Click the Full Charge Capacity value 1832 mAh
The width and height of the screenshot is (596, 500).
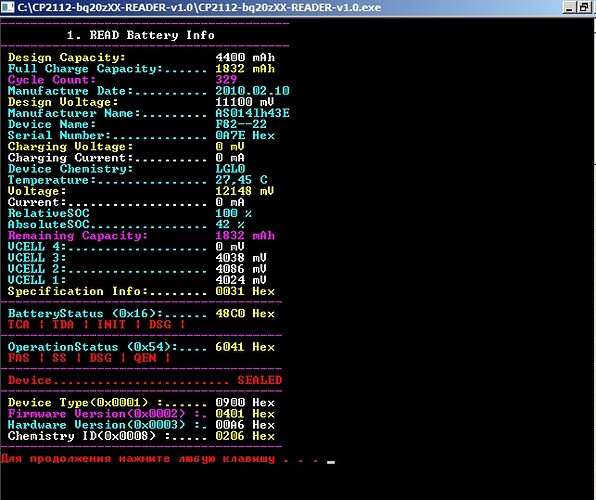(x=245, y=69)
